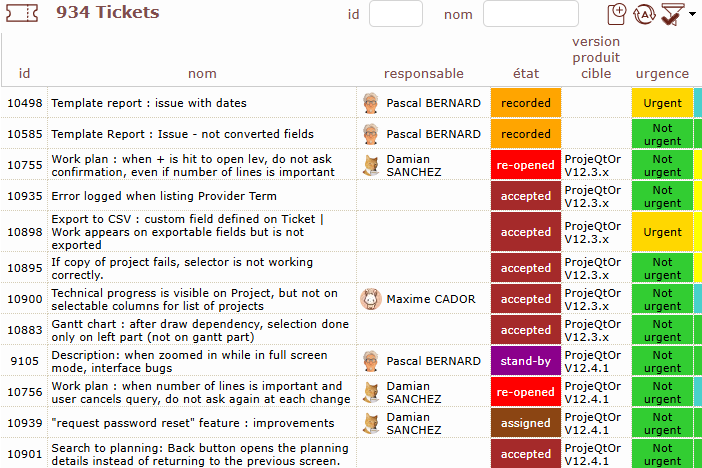Click the automatic refresh icon
Screen dimensions: 702x468
coord(643,14)
